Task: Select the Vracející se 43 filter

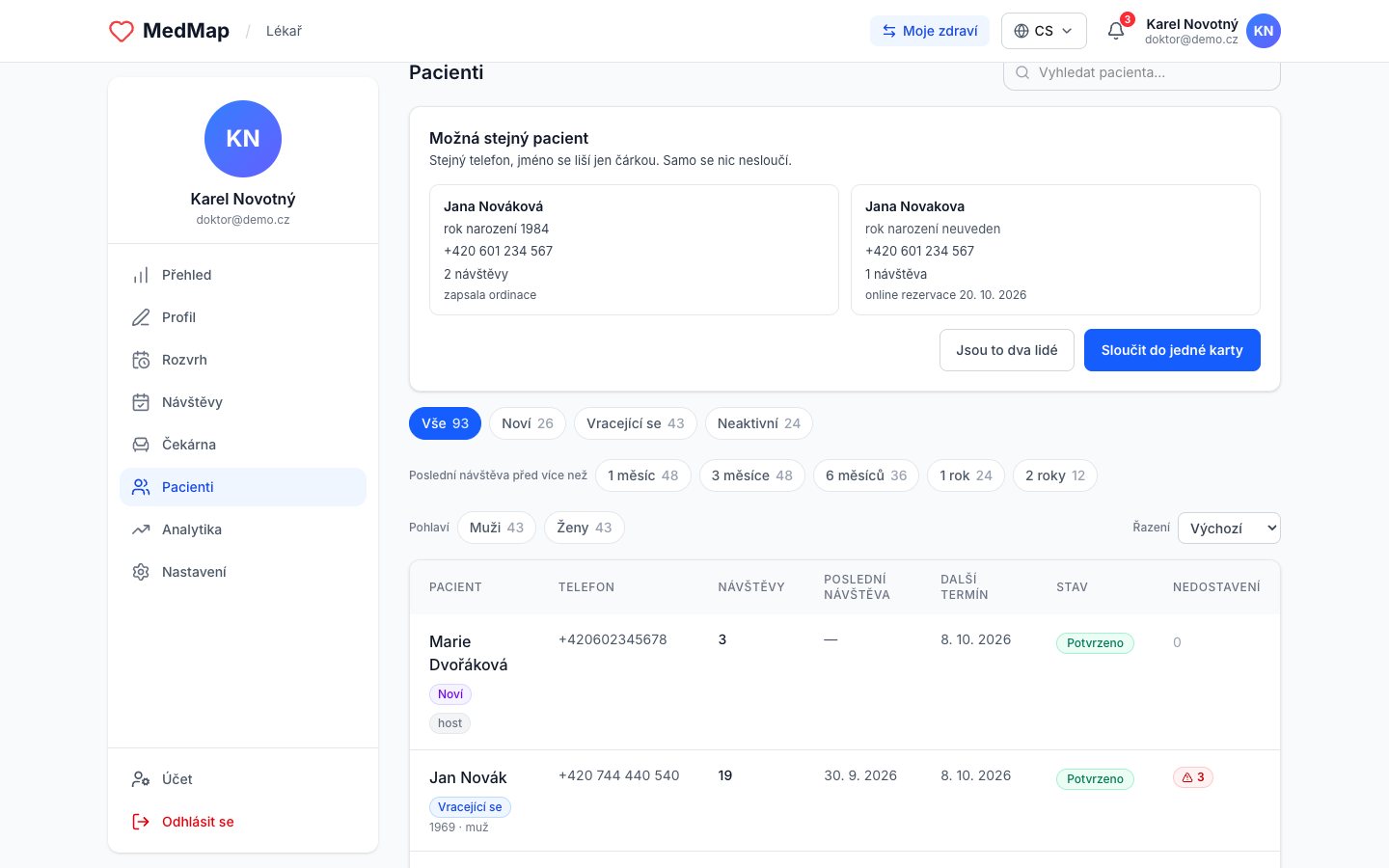Action: coord(636,423)
